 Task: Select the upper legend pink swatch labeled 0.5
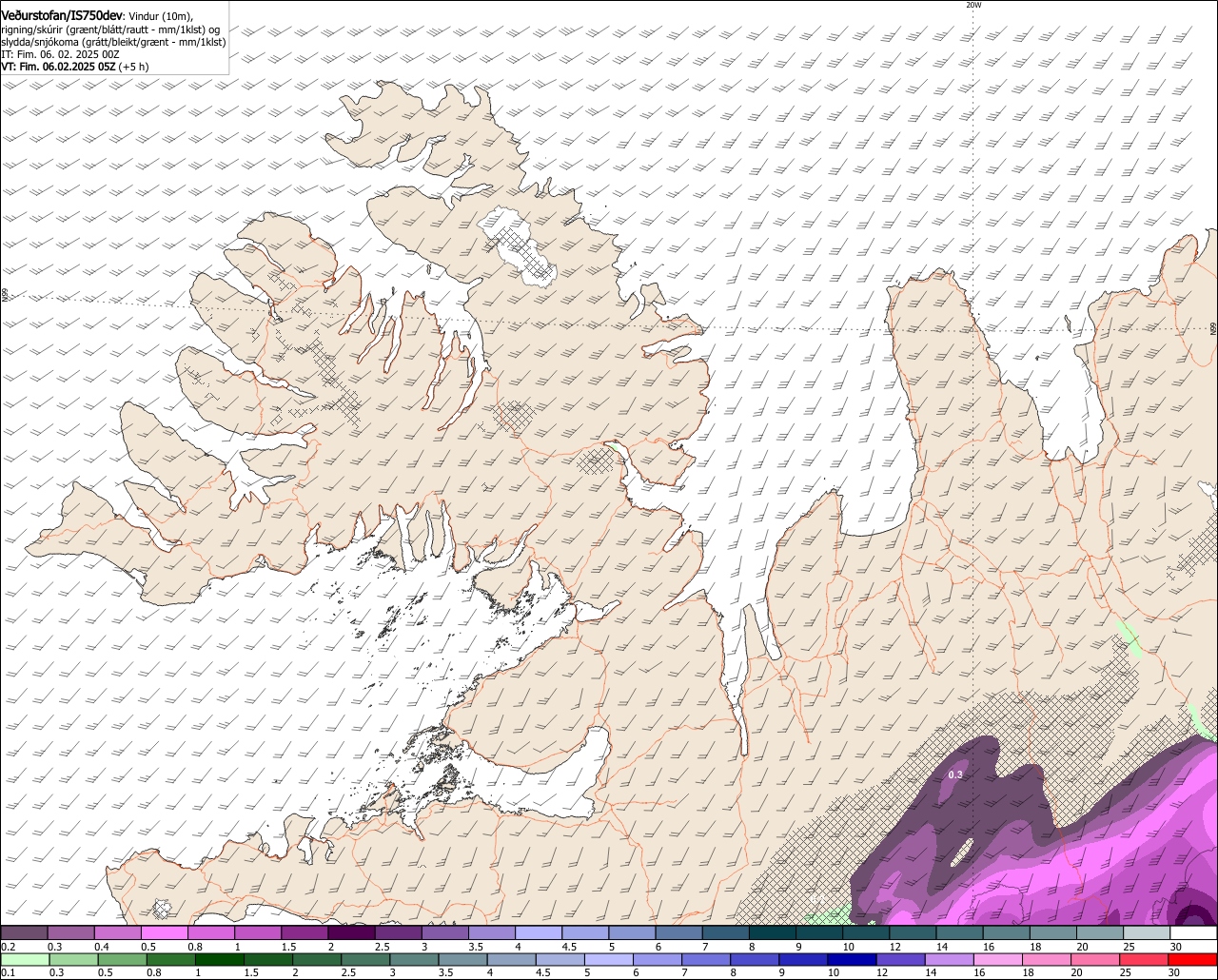click(x=165, y=933)
